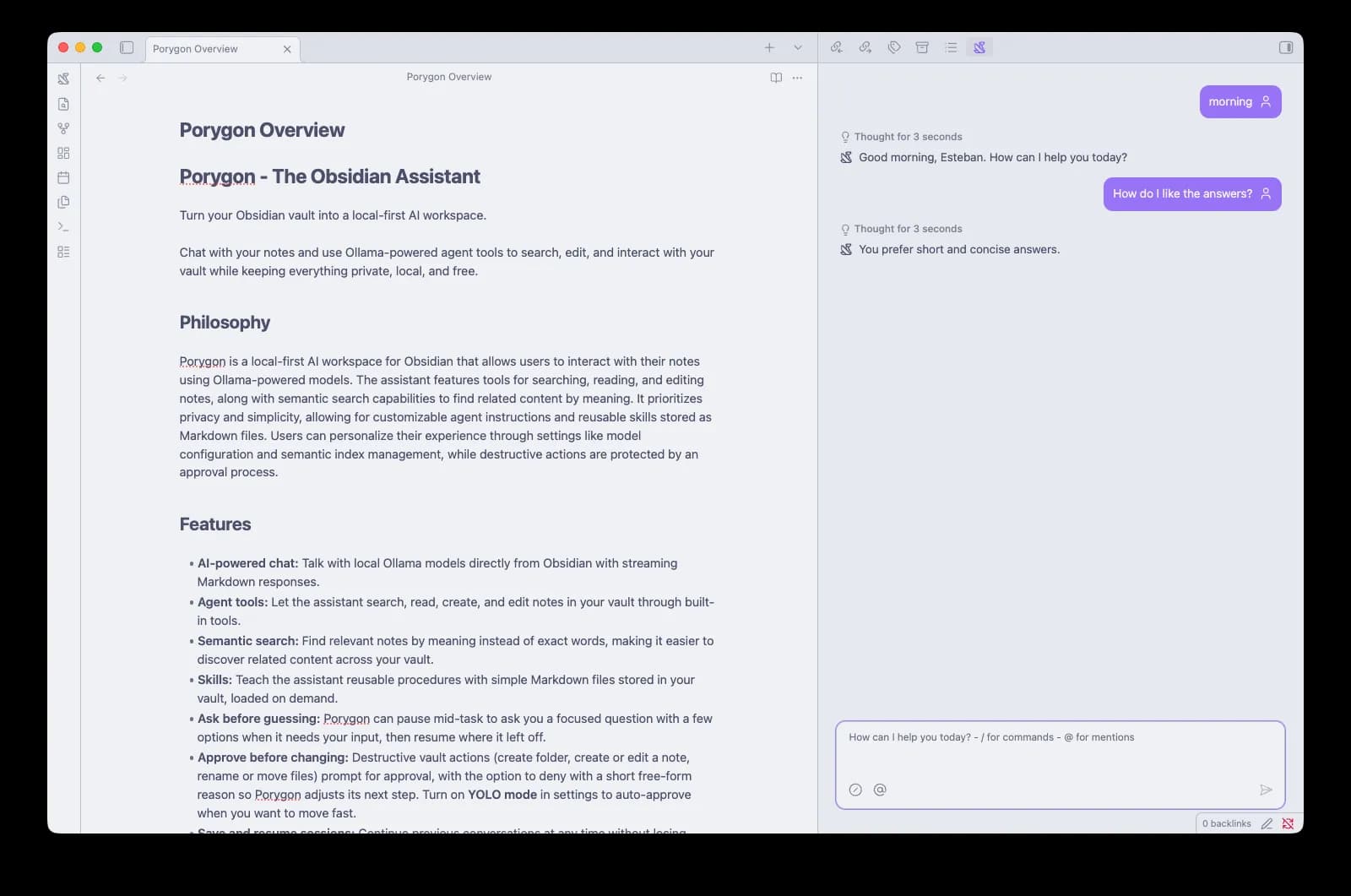Click the green full-screen window button
This screenshot has width=1351, height=896.
click(97, 48)
